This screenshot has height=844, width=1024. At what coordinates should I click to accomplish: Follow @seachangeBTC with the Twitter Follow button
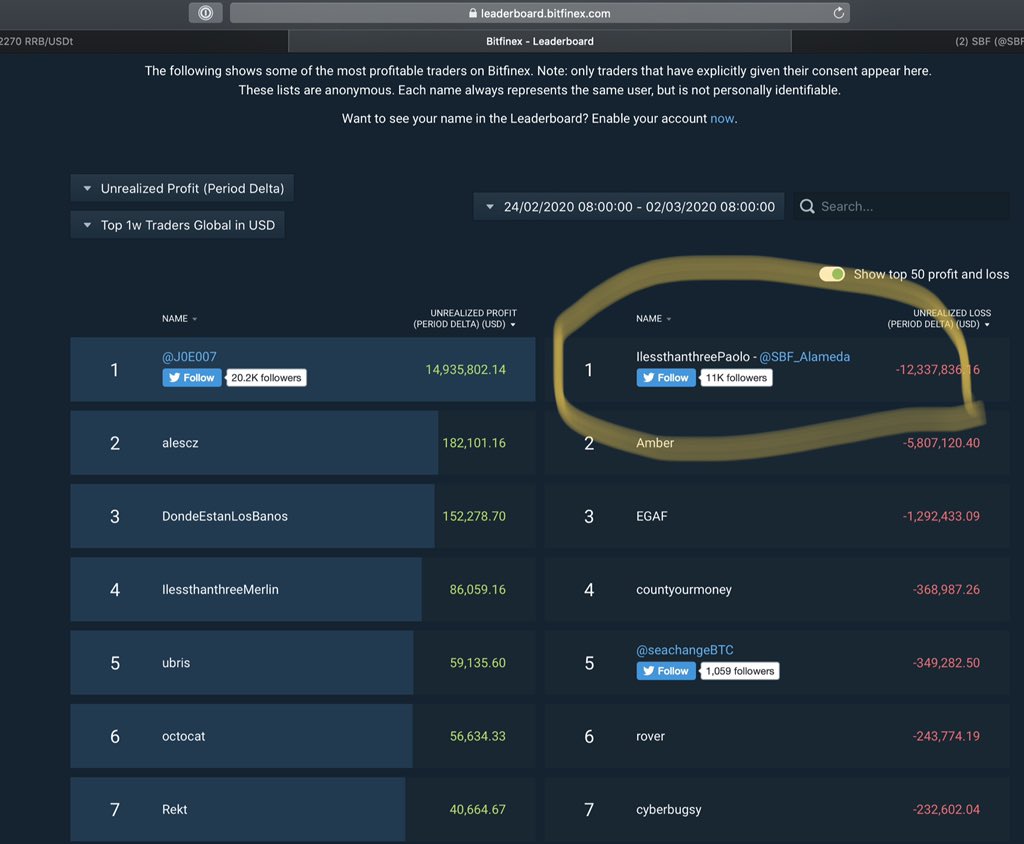[666, 671]
